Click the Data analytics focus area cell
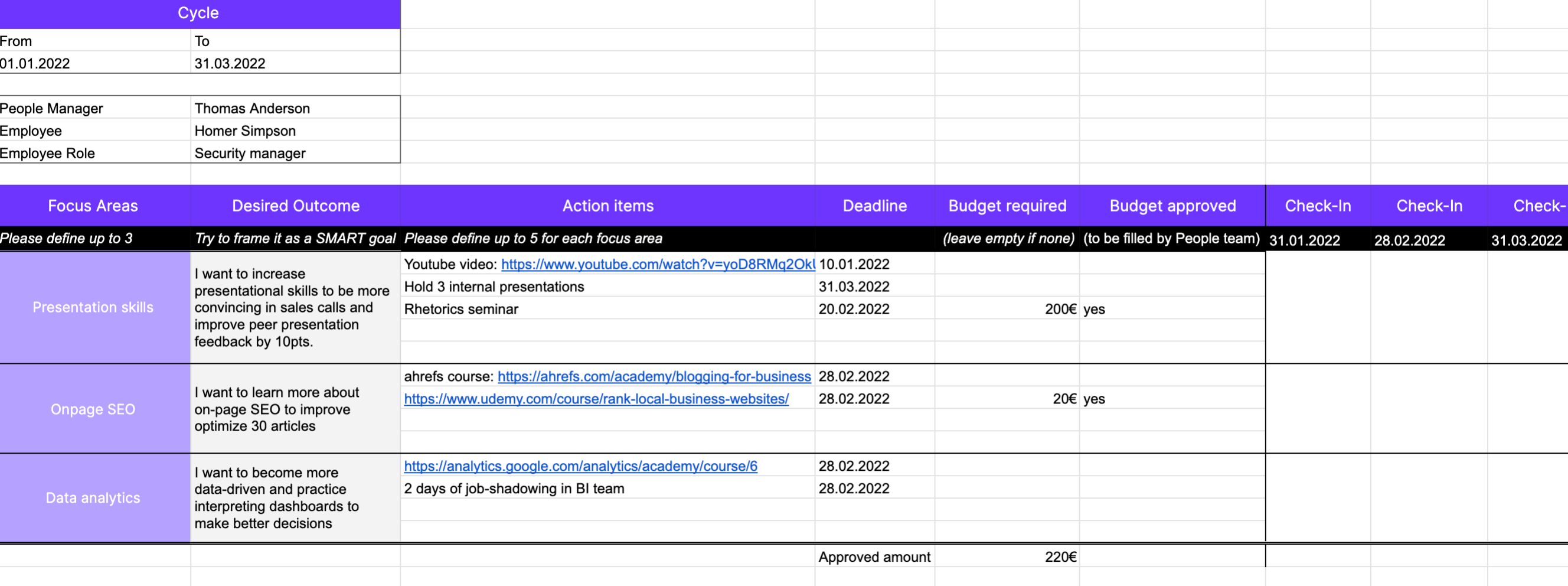 (93, 497)
